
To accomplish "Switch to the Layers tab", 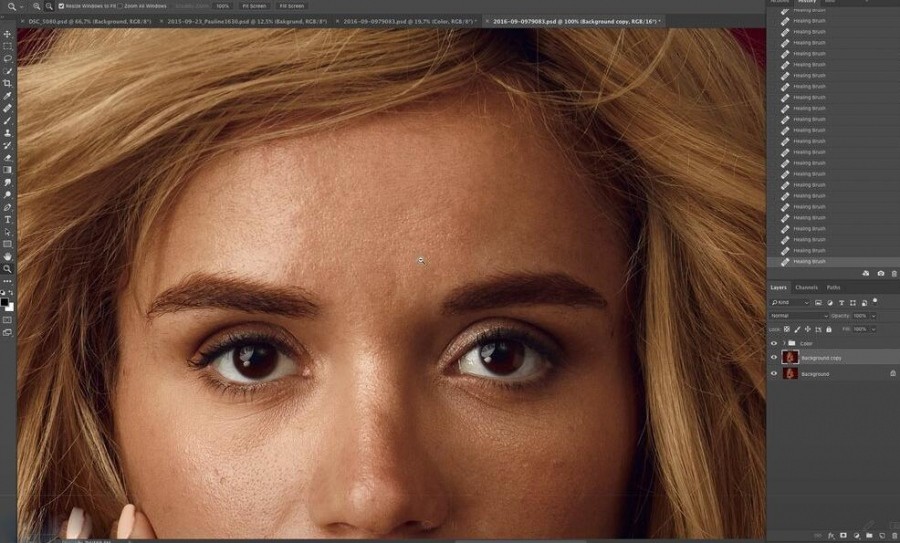I will 778,288.
